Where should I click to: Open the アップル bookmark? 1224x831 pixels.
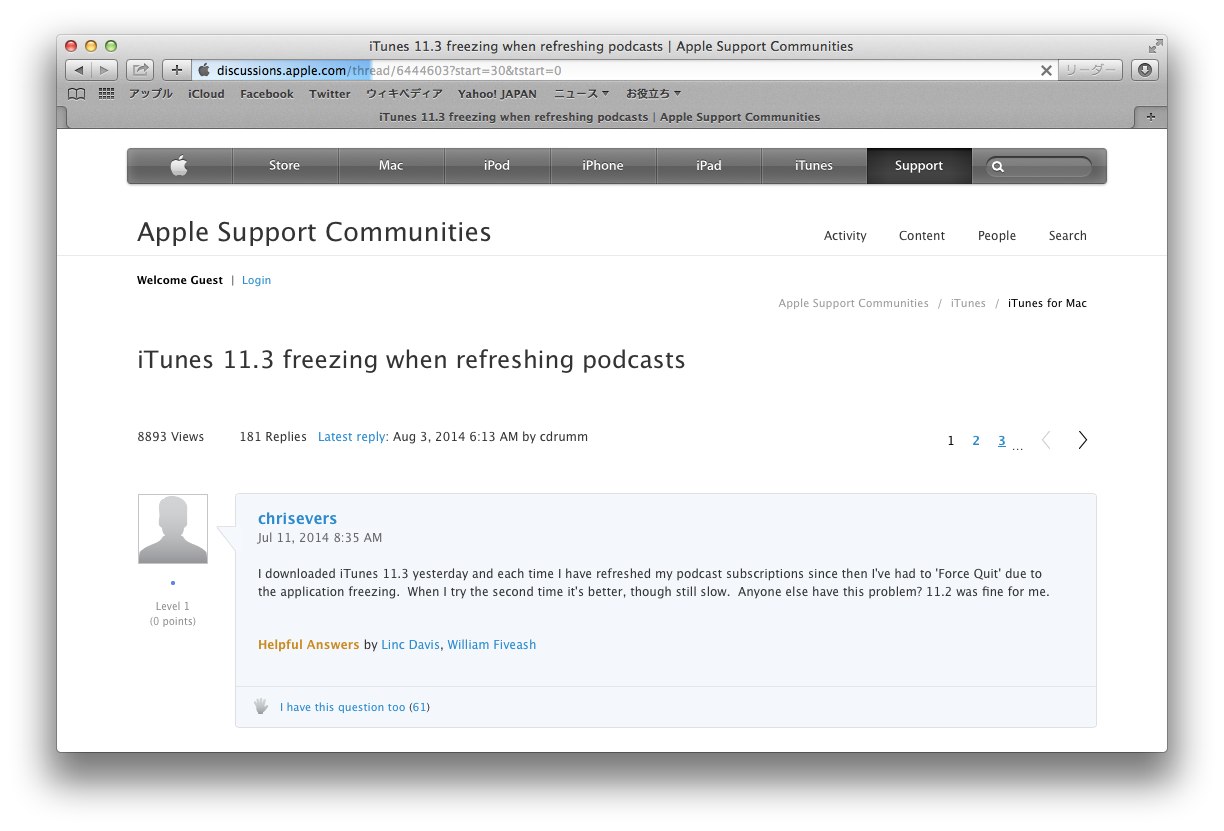150,94
